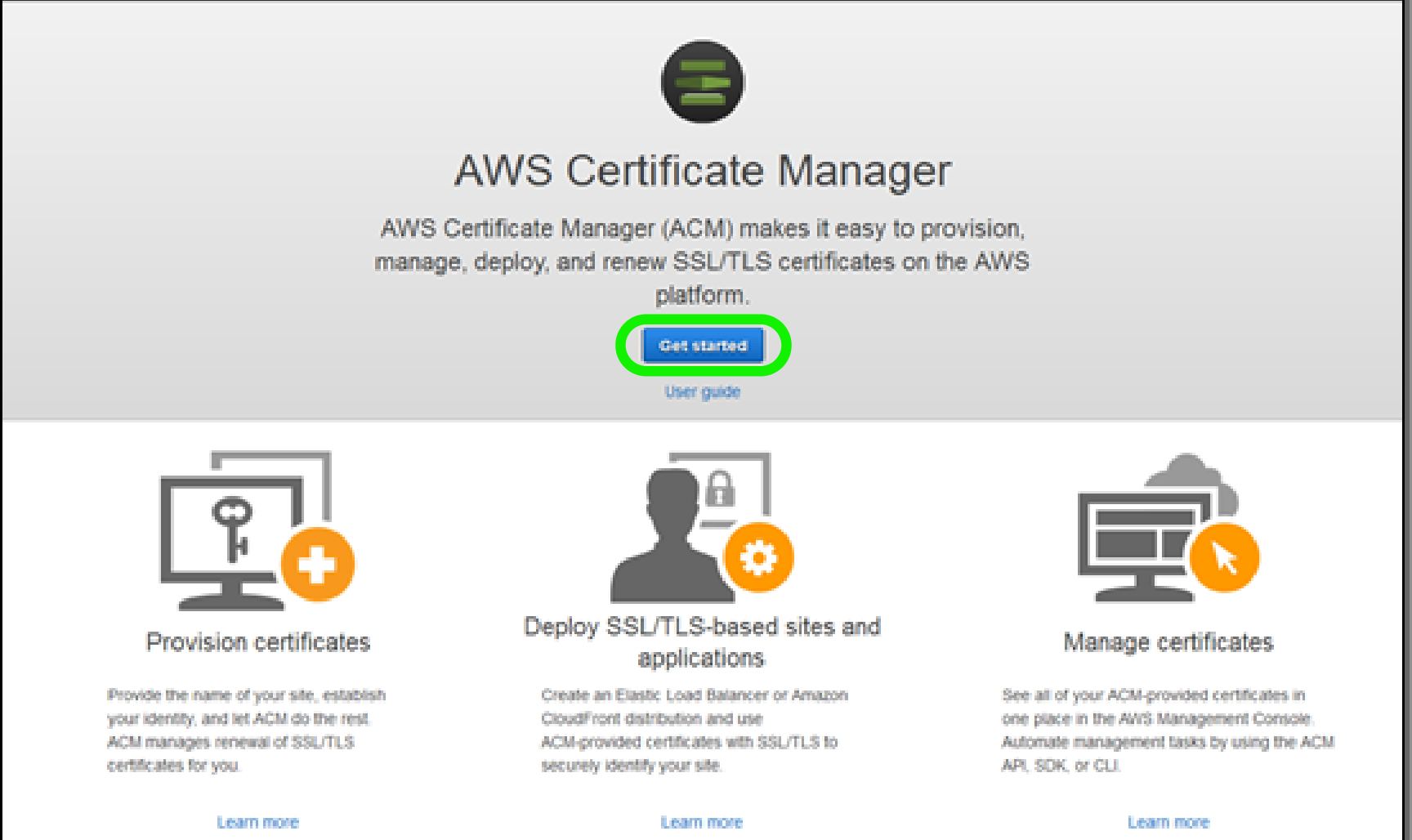Screen dimensions: 1412x840
Task: Click the Deploy SSL/TLS-based sites and applications heading
Action: point(702,642)
